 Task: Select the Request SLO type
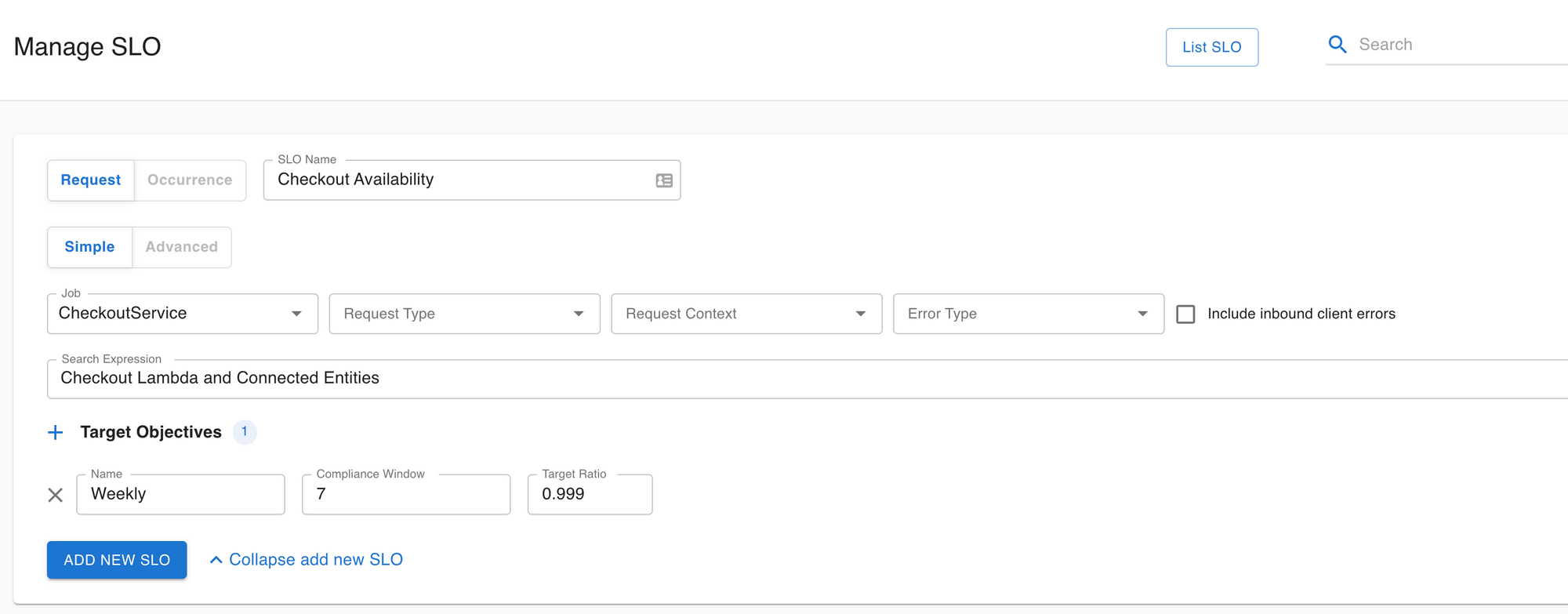[x=91, y=180]
